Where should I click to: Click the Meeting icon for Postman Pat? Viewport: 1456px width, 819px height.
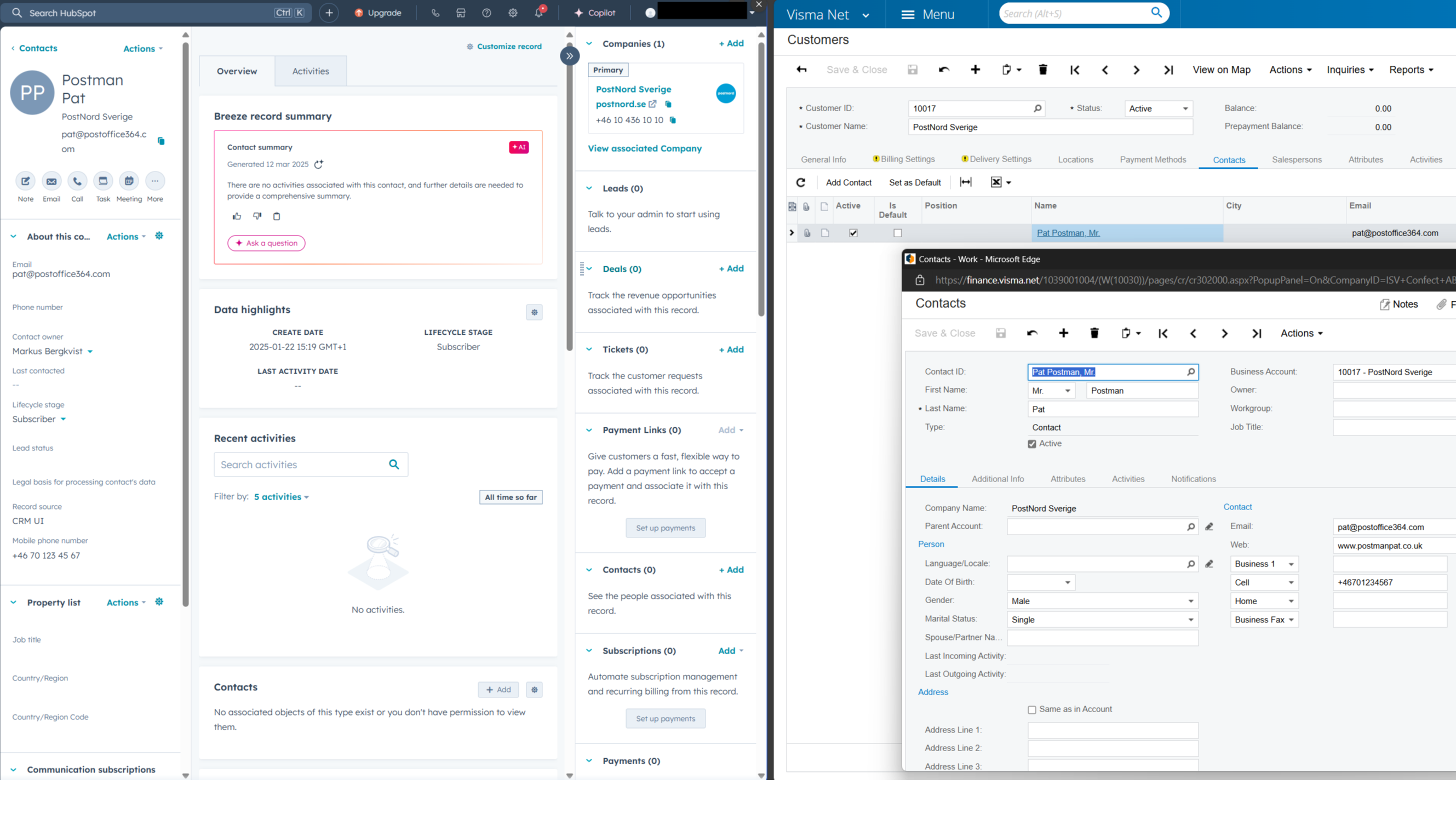[129, 181]
